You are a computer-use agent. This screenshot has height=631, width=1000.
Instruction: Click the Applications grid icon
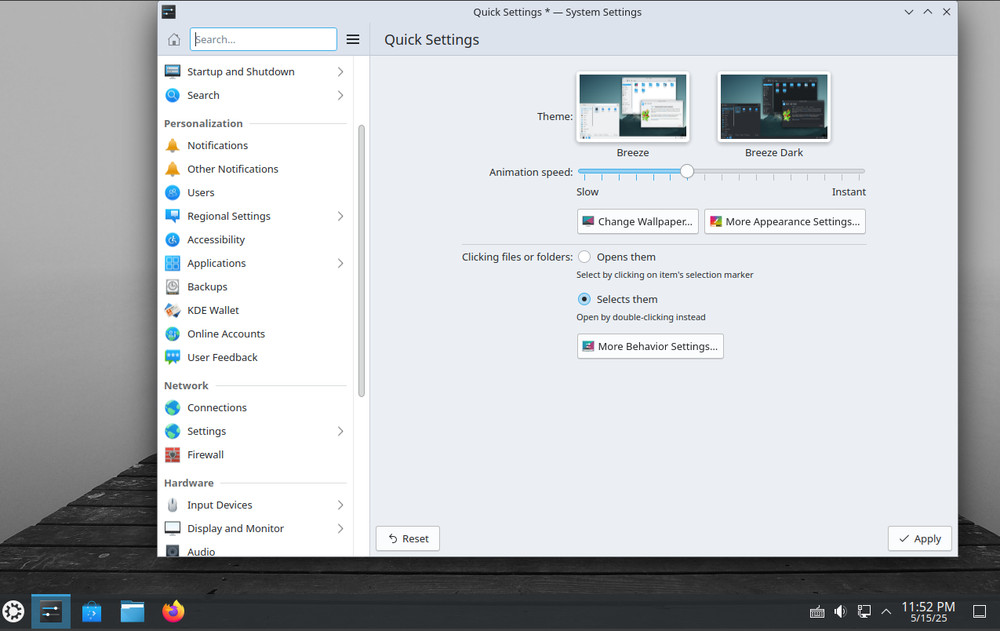click(x=172, y=264)
